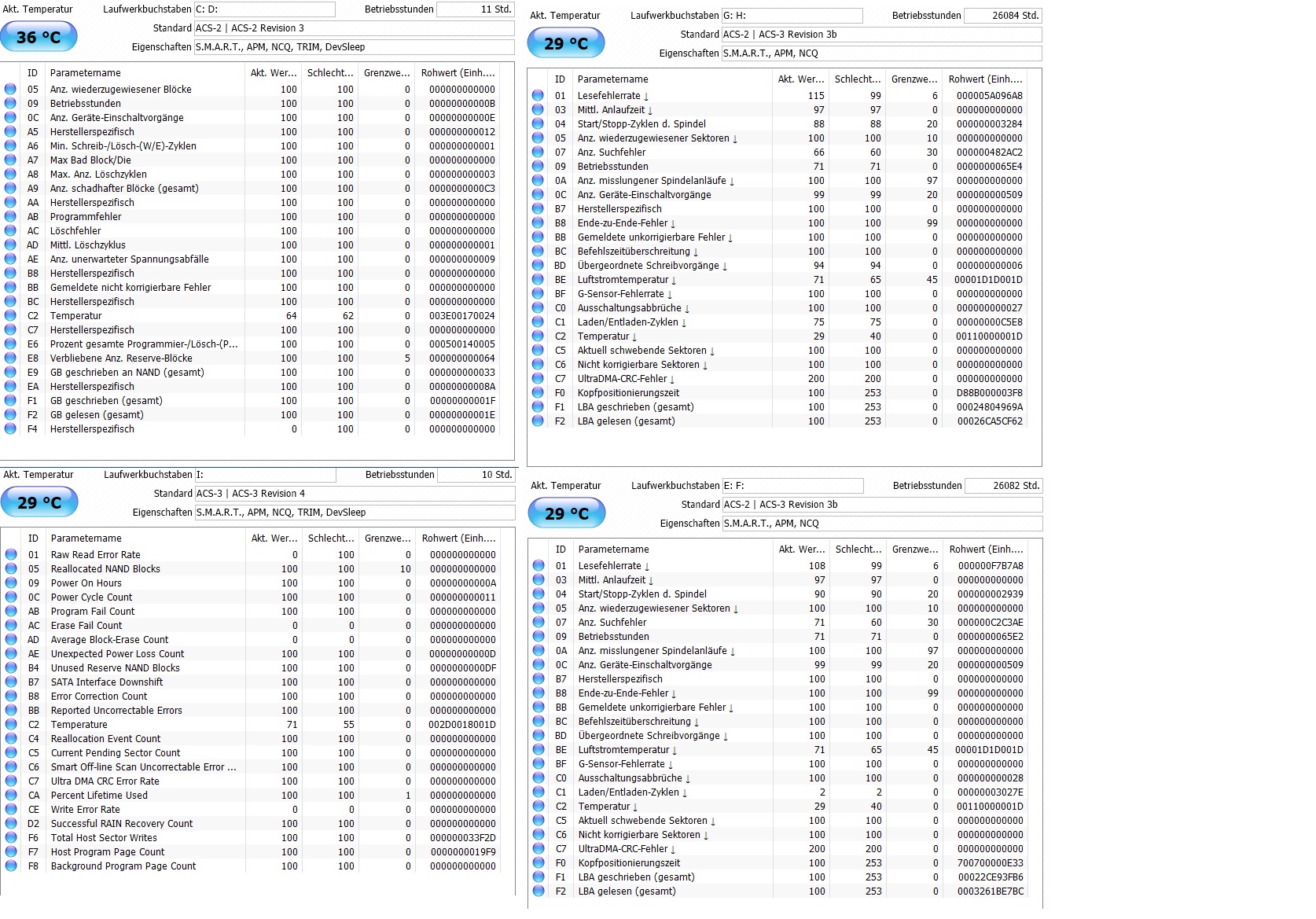Click status orb for Temperatur row in C: D: panel
This screenshot has height=919, width=1316.
[10, 315]
